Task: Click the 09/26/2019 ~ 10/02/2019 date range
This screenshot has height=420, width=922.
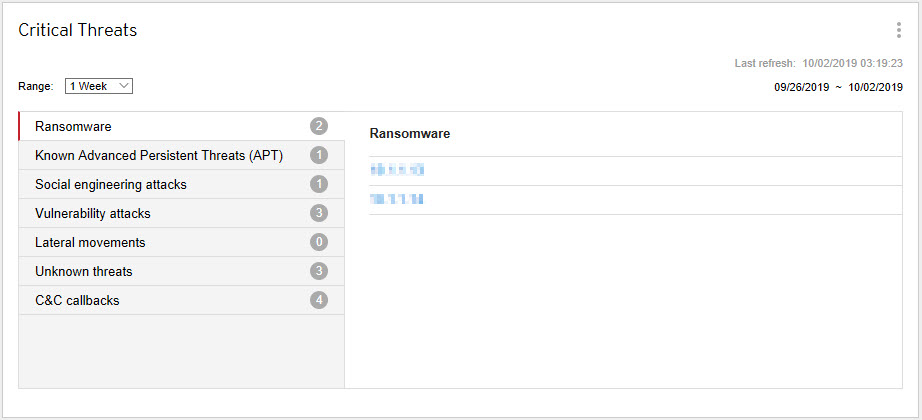Action: (838, 87)
